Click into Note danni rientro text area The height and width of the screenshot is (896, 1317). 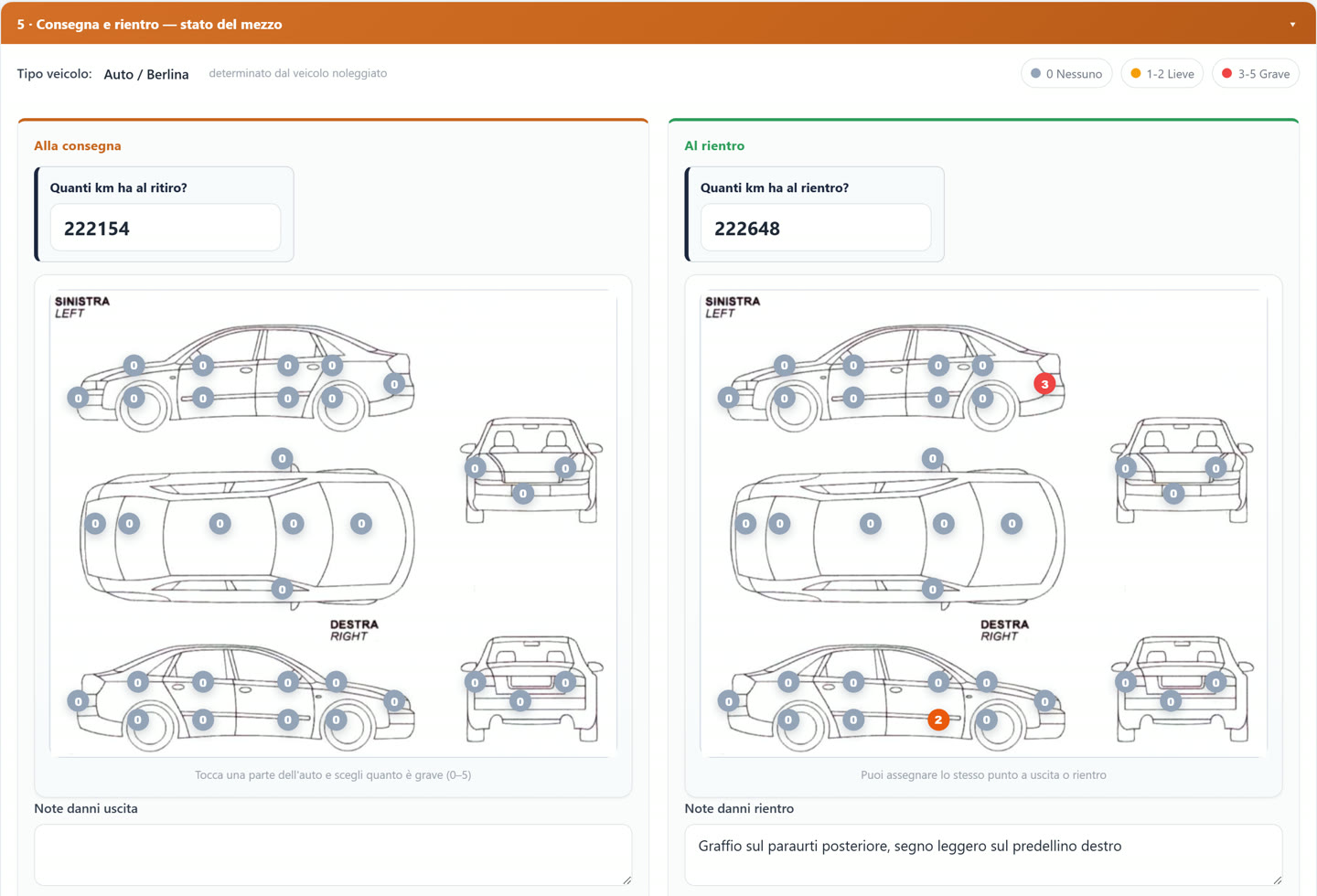coord(983,855)
